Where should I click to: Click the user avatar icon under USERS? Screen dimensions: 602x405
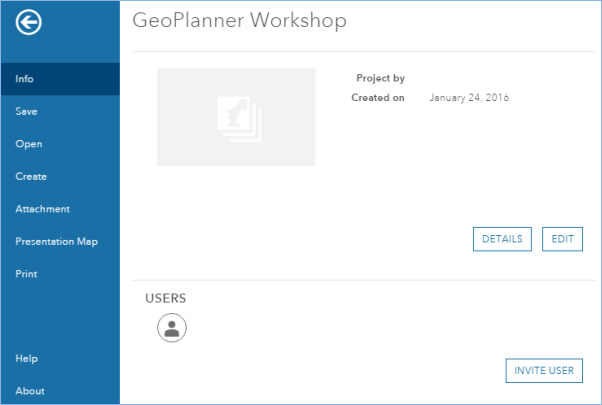click(172, 328)
